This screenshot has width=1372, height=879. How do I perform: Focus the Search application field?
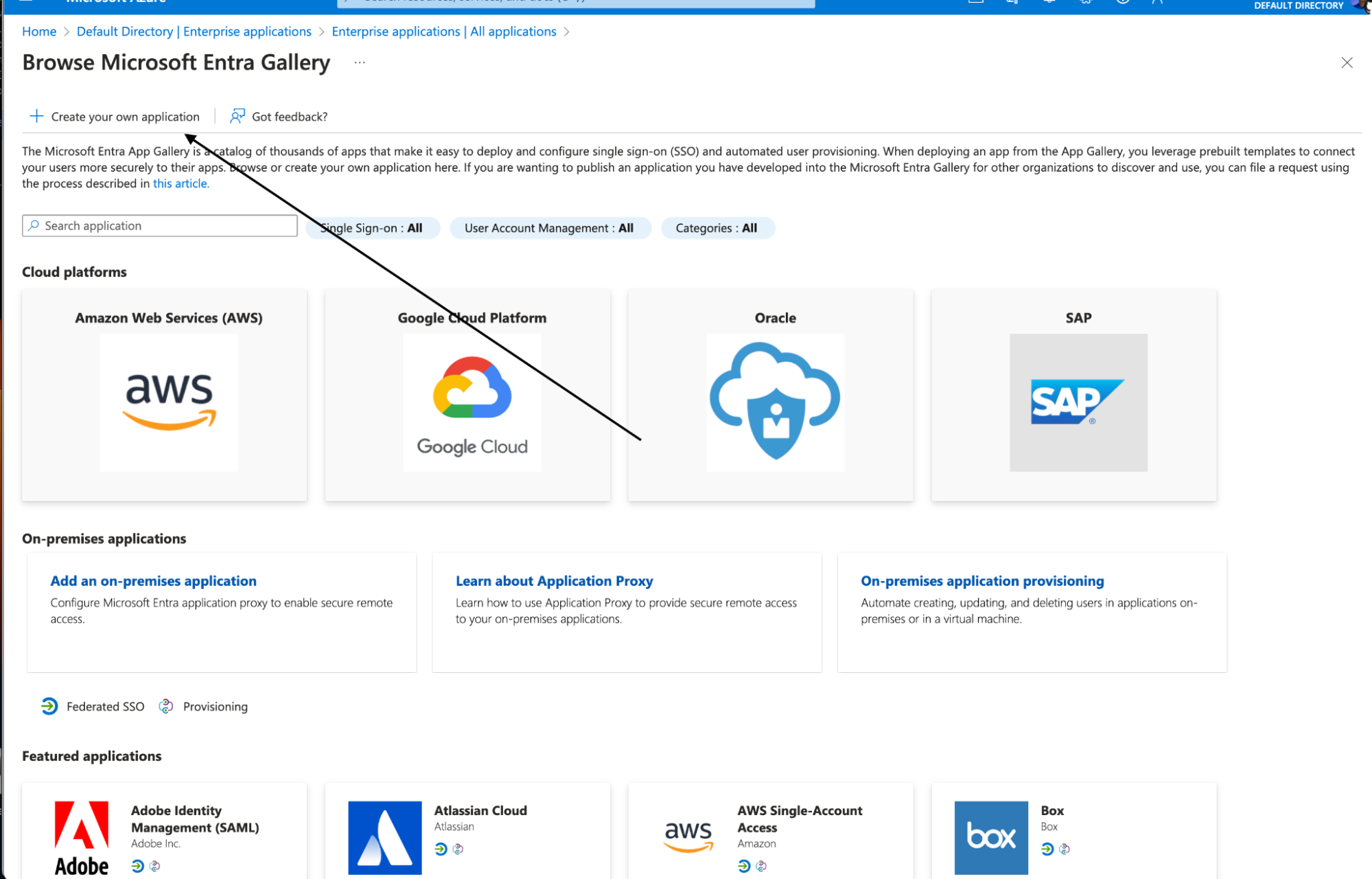[x=160, y=226]
